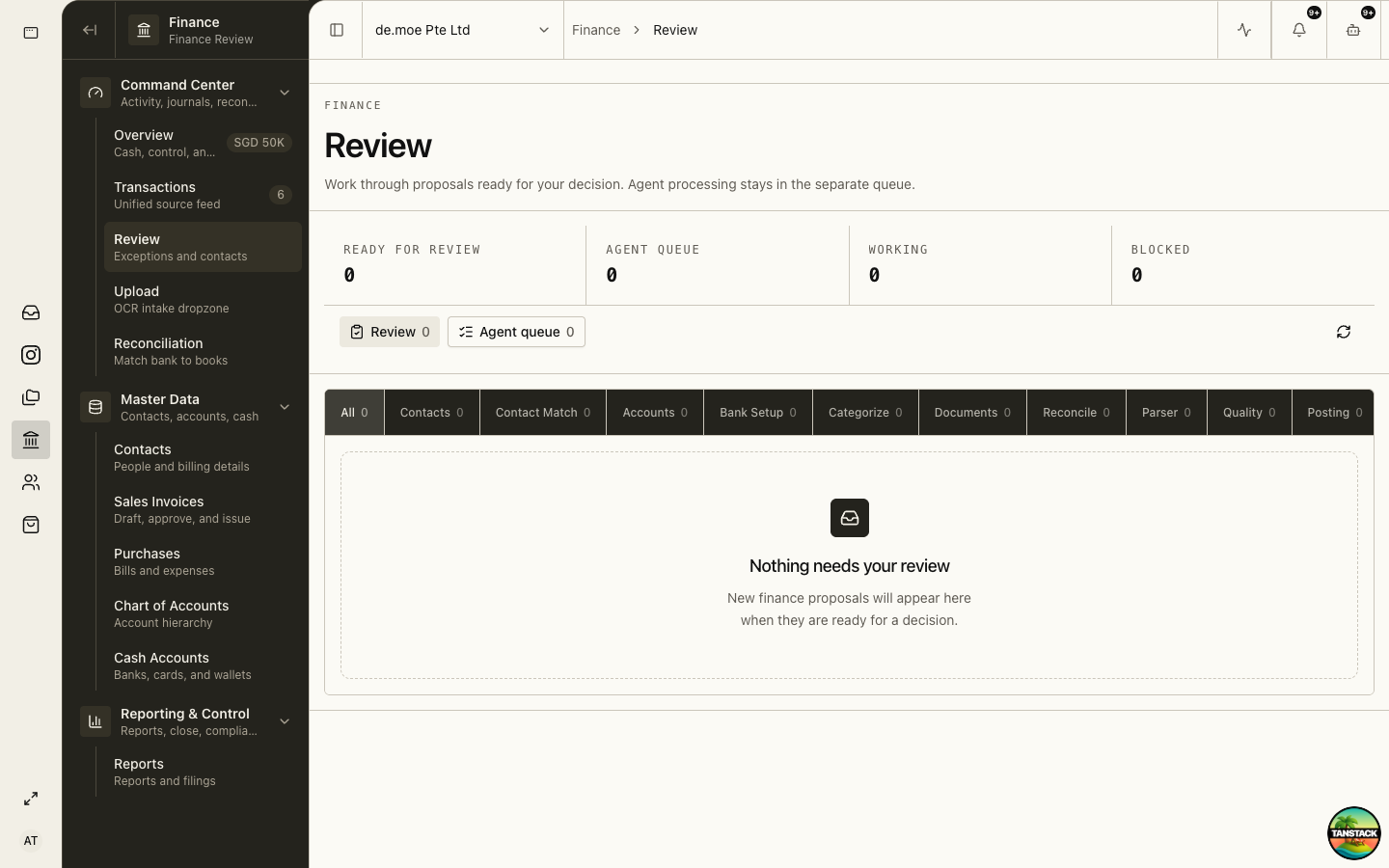Image resolution: width=1389 pixels, height=868 pixels.
Task: Open the Inbox app in the left rail
Action: click(x=31, y=312)
